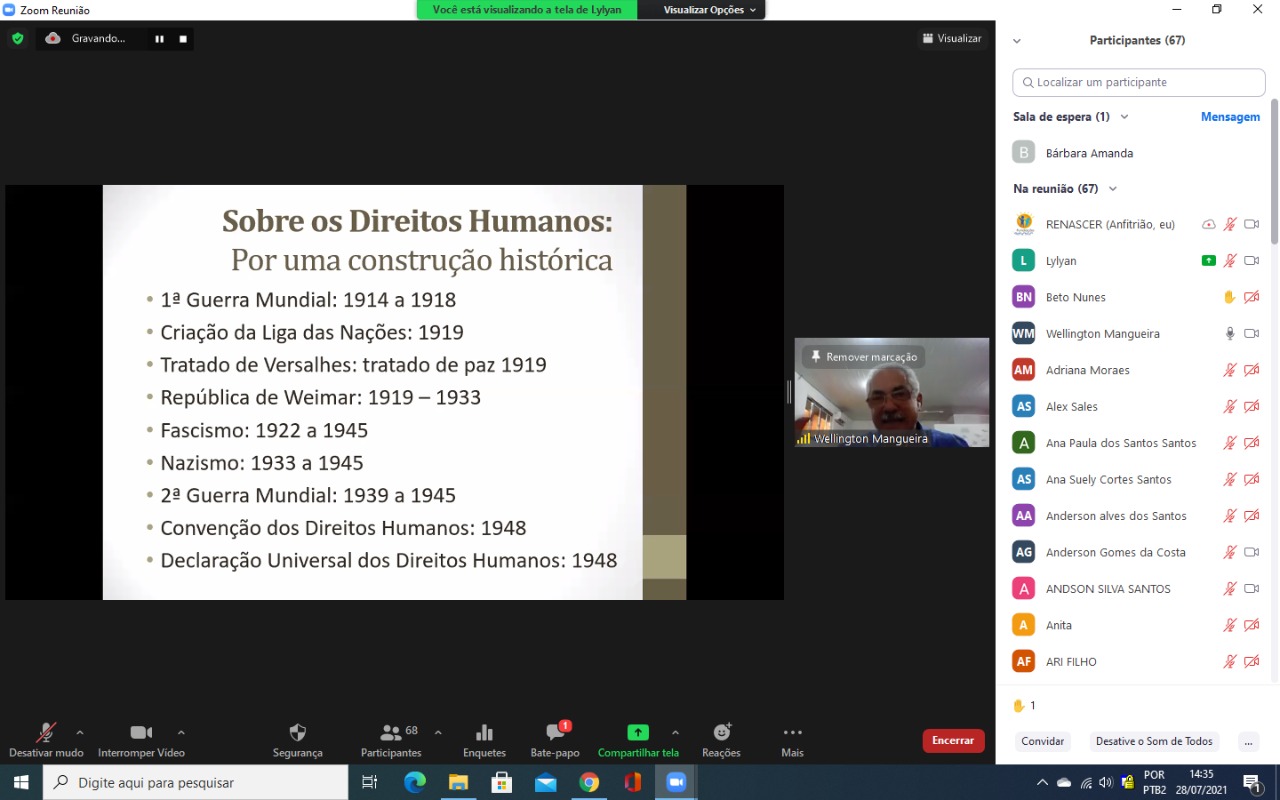This screenshot has width=1280, height=800.
Task: Toggle Adriana Moraes muted microphone icon
Action: click(1230, 370)
